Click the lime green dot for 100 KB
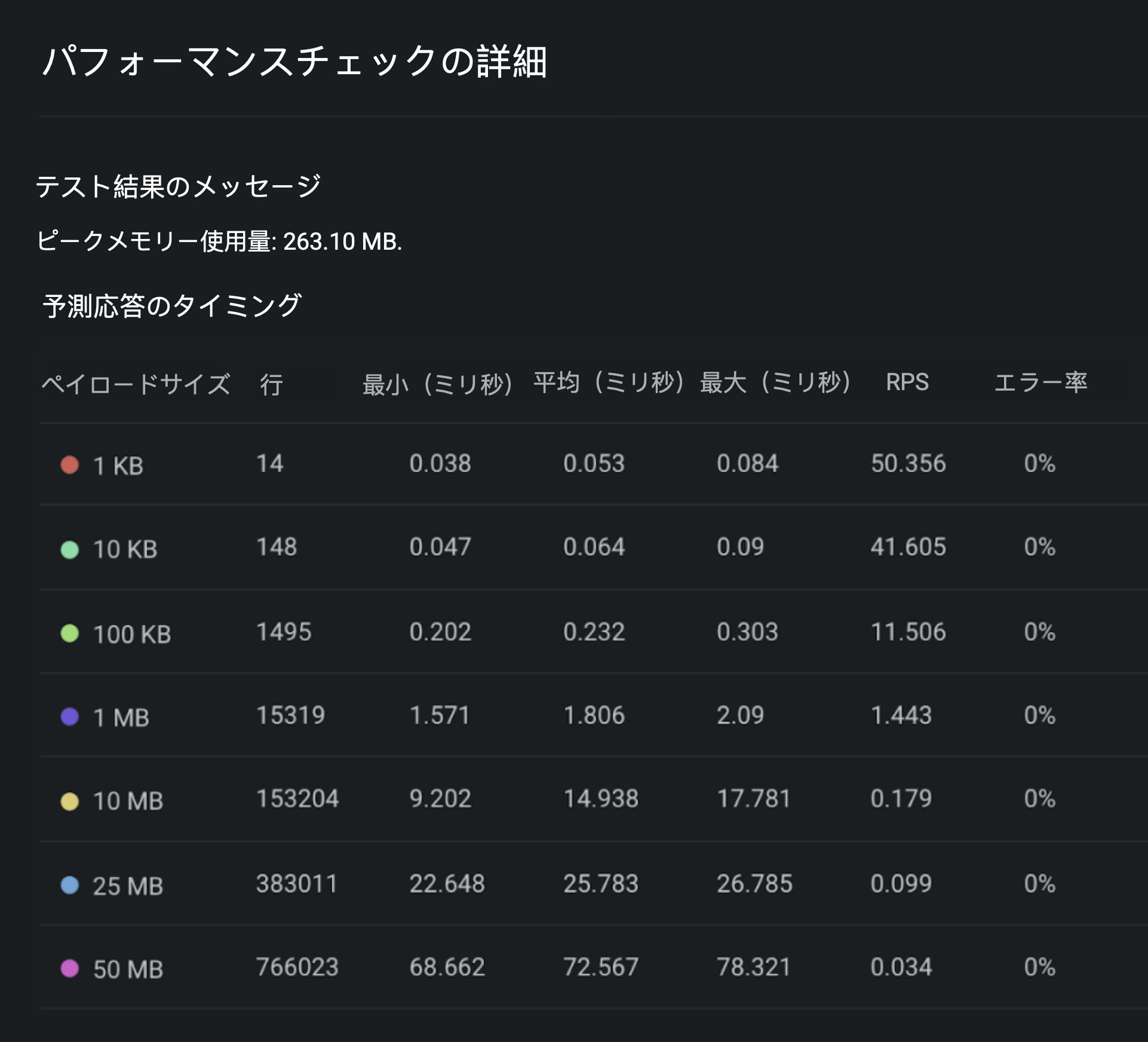 tap(70, 633)
